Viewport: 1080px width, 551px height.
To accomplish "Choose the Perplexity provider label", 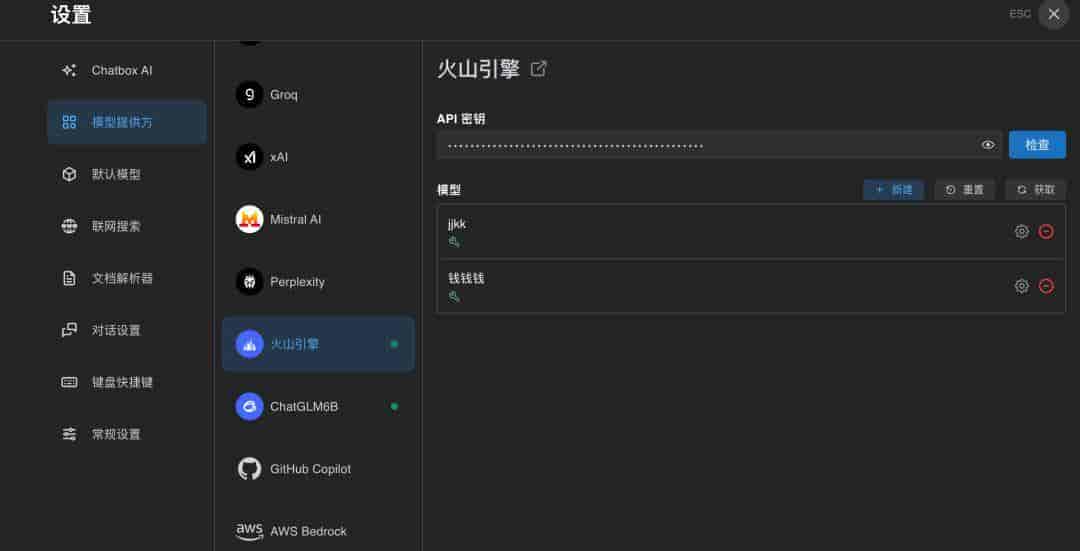I will pyautogui.click(x=298, y=282).
